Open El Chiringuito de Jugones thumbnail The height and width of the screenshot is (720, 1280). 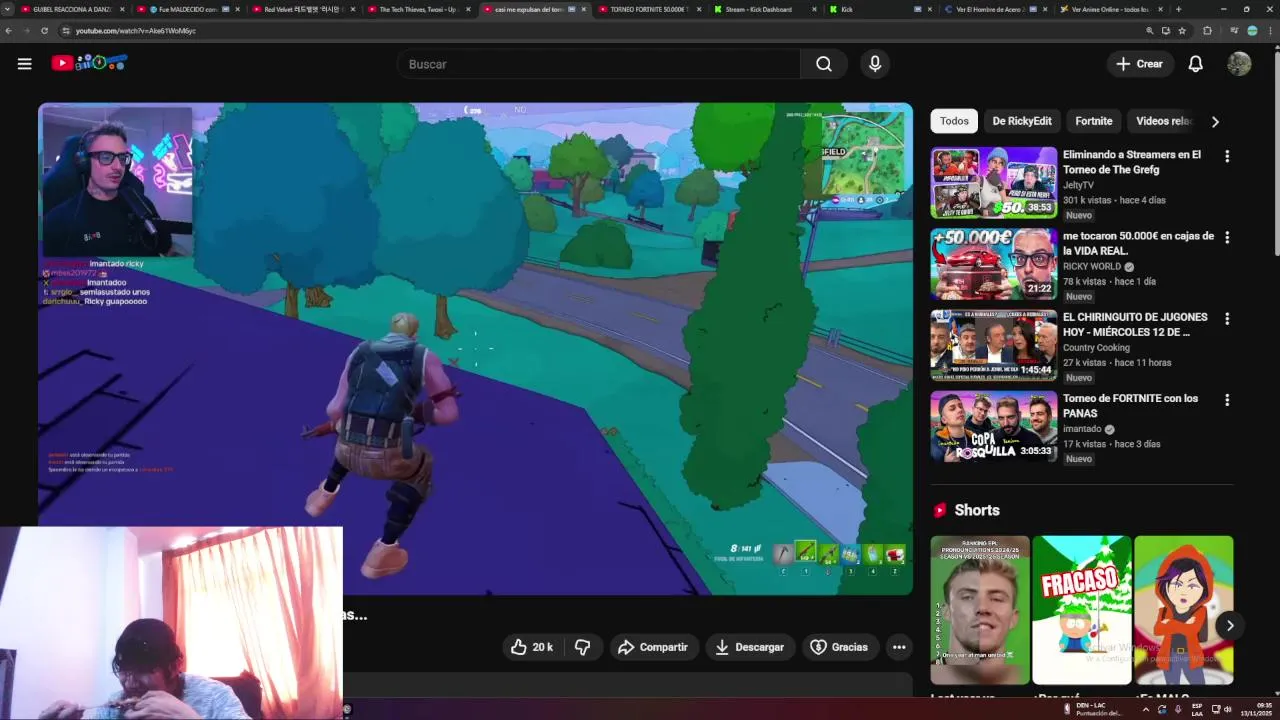[x=994, y=345]
